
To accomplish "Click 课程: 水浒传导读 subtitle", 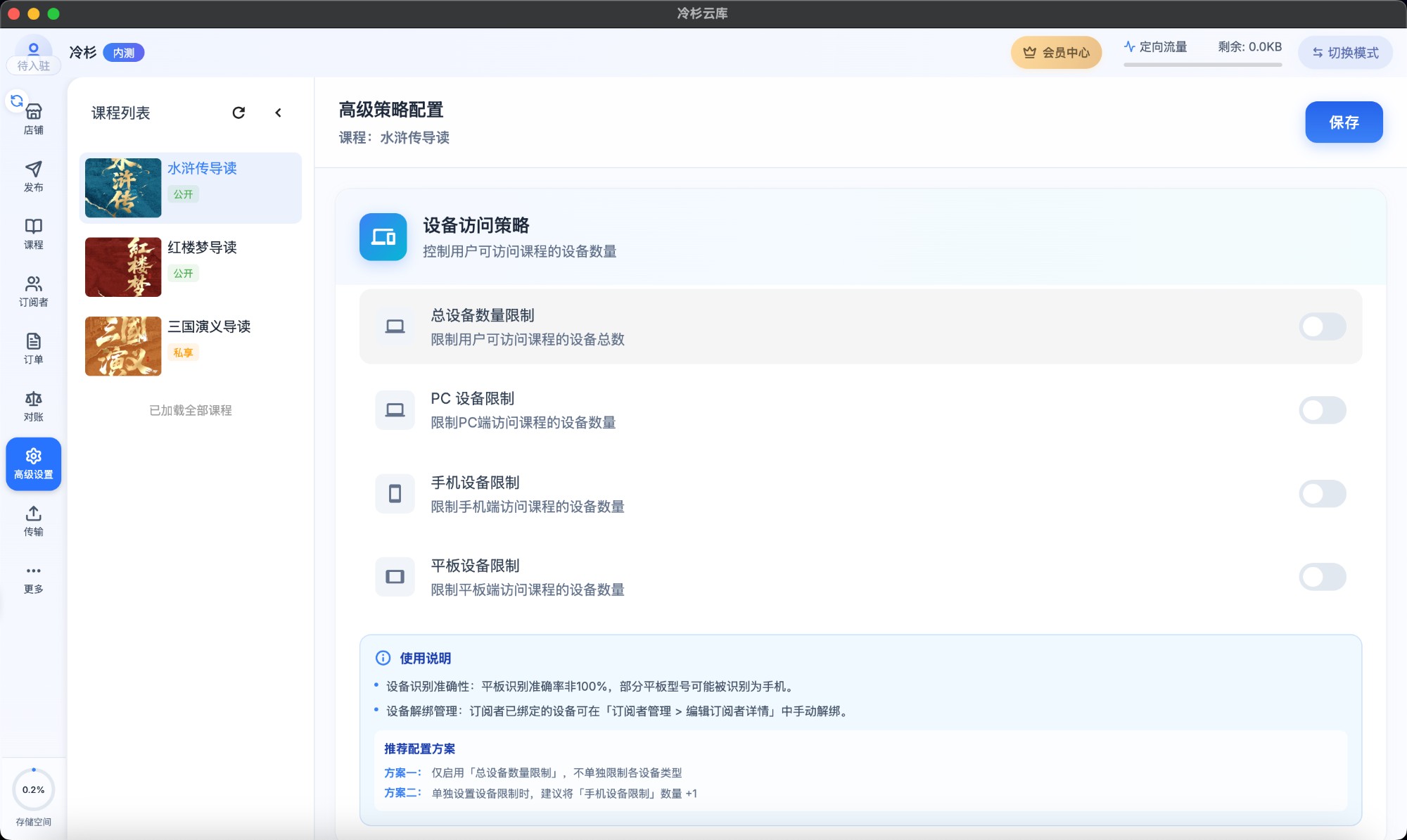I will [394, 138].
